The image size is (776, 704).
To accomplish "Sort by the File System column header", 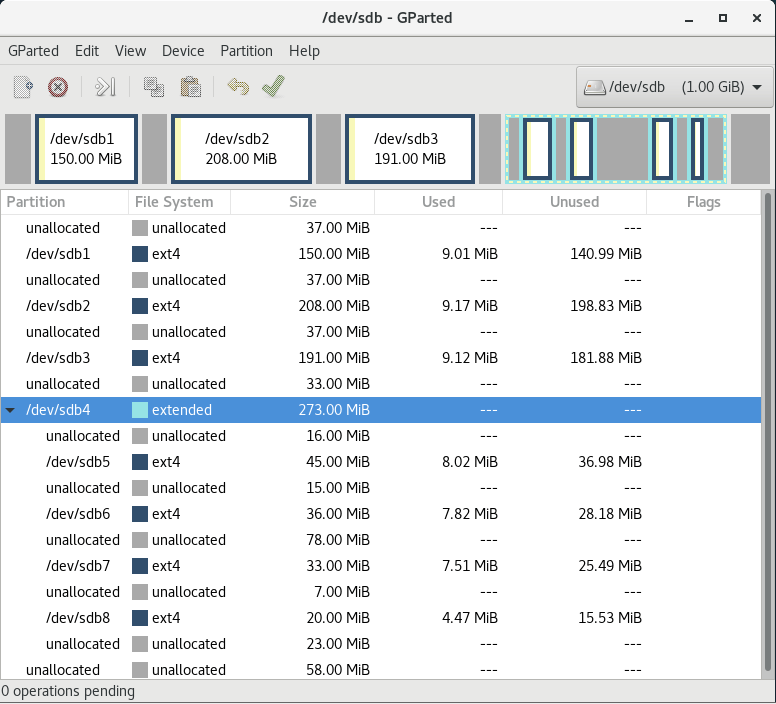I will click(x=179, y=202).
